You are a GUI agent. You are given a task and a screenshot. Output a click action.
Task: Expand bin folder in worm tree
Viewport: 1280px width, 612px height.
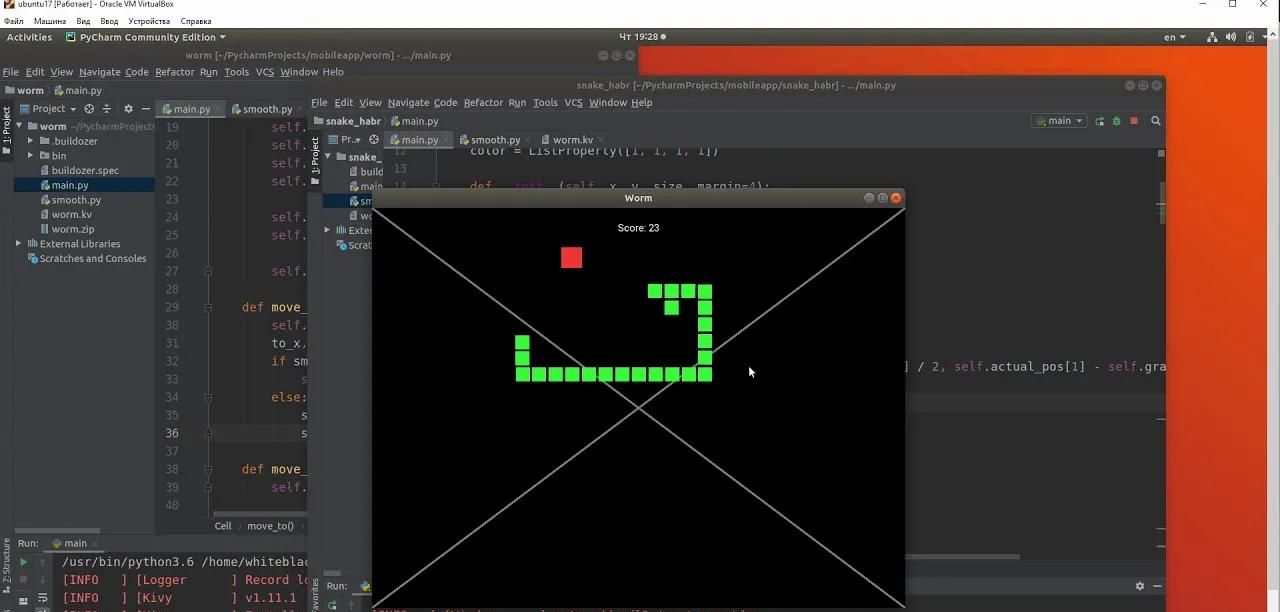(x=31, y=156)
